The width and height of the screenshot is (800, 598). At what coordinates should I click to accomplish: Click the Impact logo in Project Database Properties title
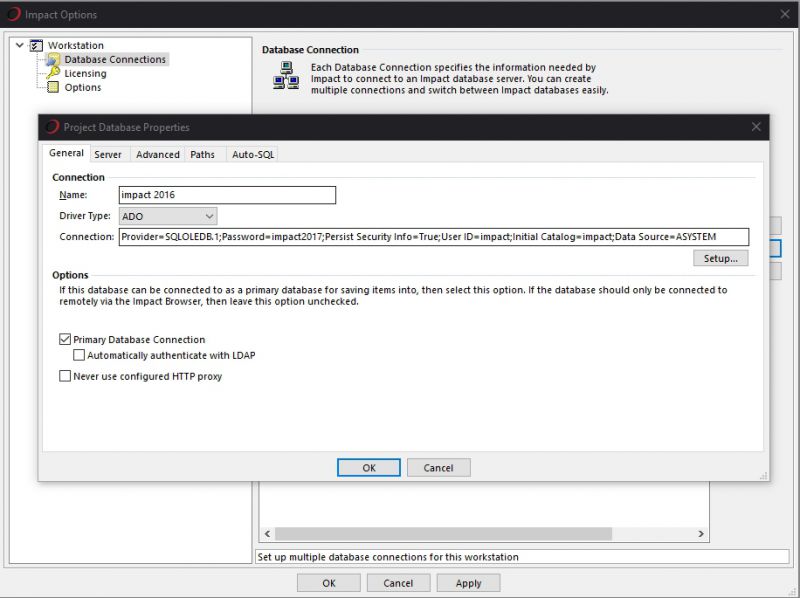52,127
